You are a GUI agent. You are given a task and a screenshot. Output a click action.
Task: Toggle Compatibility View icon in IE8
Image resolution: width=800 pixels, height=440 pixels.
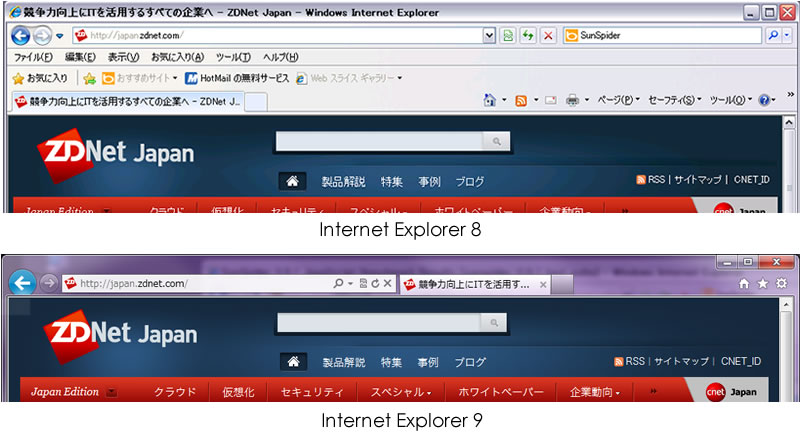click(x=508, y=35)
